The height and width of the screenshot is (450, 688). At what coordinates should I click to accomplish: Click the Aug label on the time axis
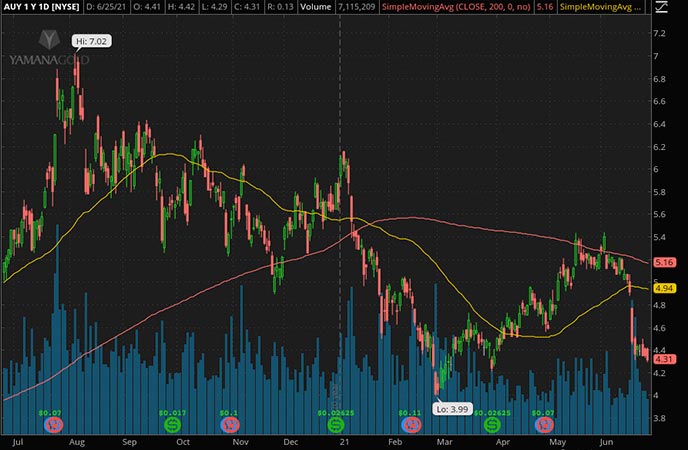(x=77, y=442)
